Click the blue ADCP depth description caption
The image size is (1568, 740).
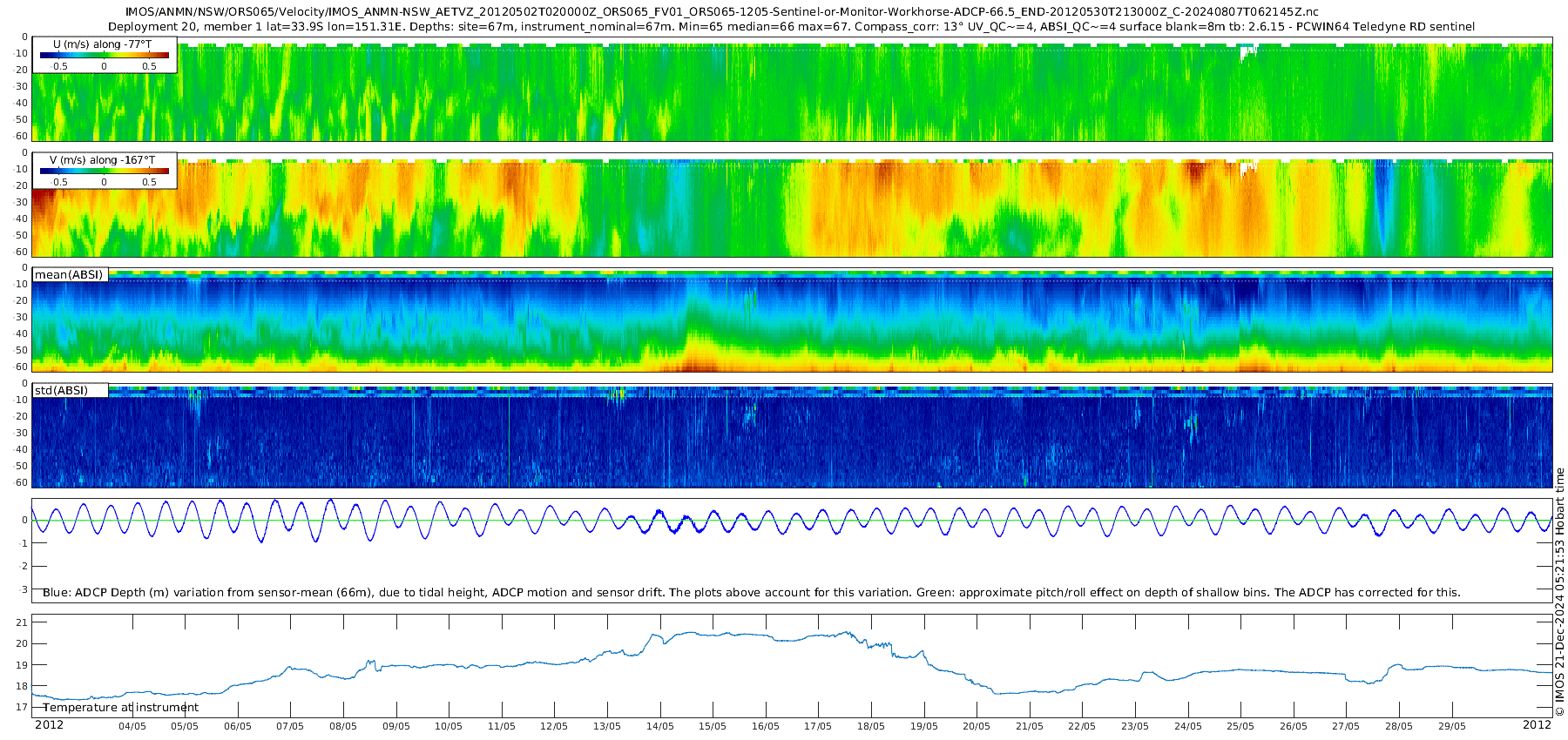pyautogui.click(x=751, y=592)
